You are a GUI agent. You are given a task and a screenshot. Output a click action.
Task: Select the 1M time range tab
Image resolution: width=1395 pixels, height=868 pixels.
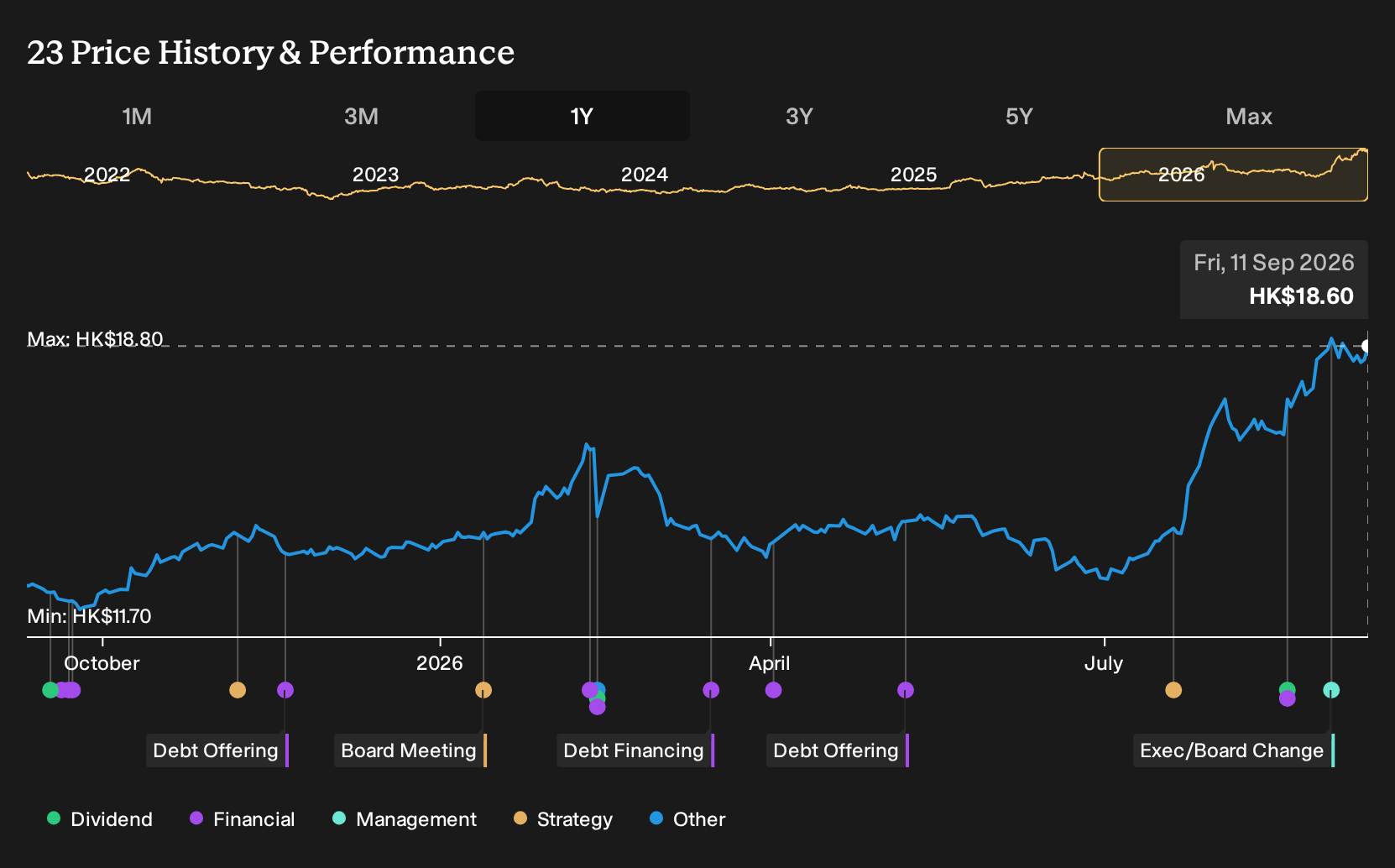(x=137, y=116)
